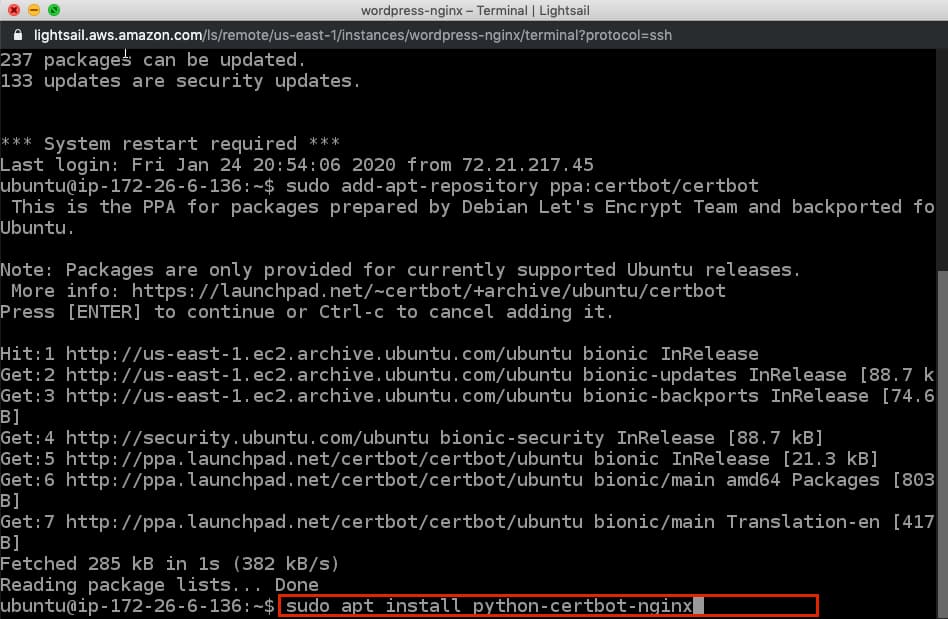Click the lightsail.aws.amazon.com URL in the address bar
The height and width of the screenshot is (619, 948).
click(353, 35)
